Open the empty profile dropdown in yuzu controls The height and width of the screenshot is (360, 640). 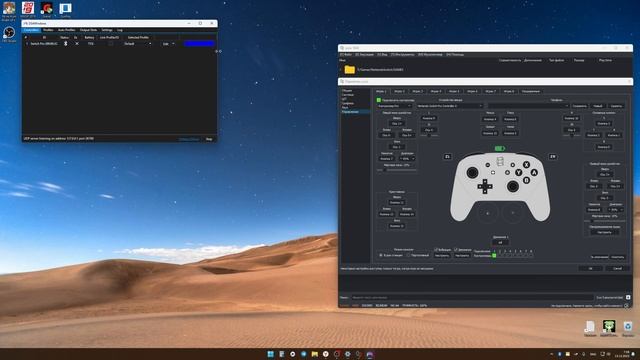[x=528, y=106]
